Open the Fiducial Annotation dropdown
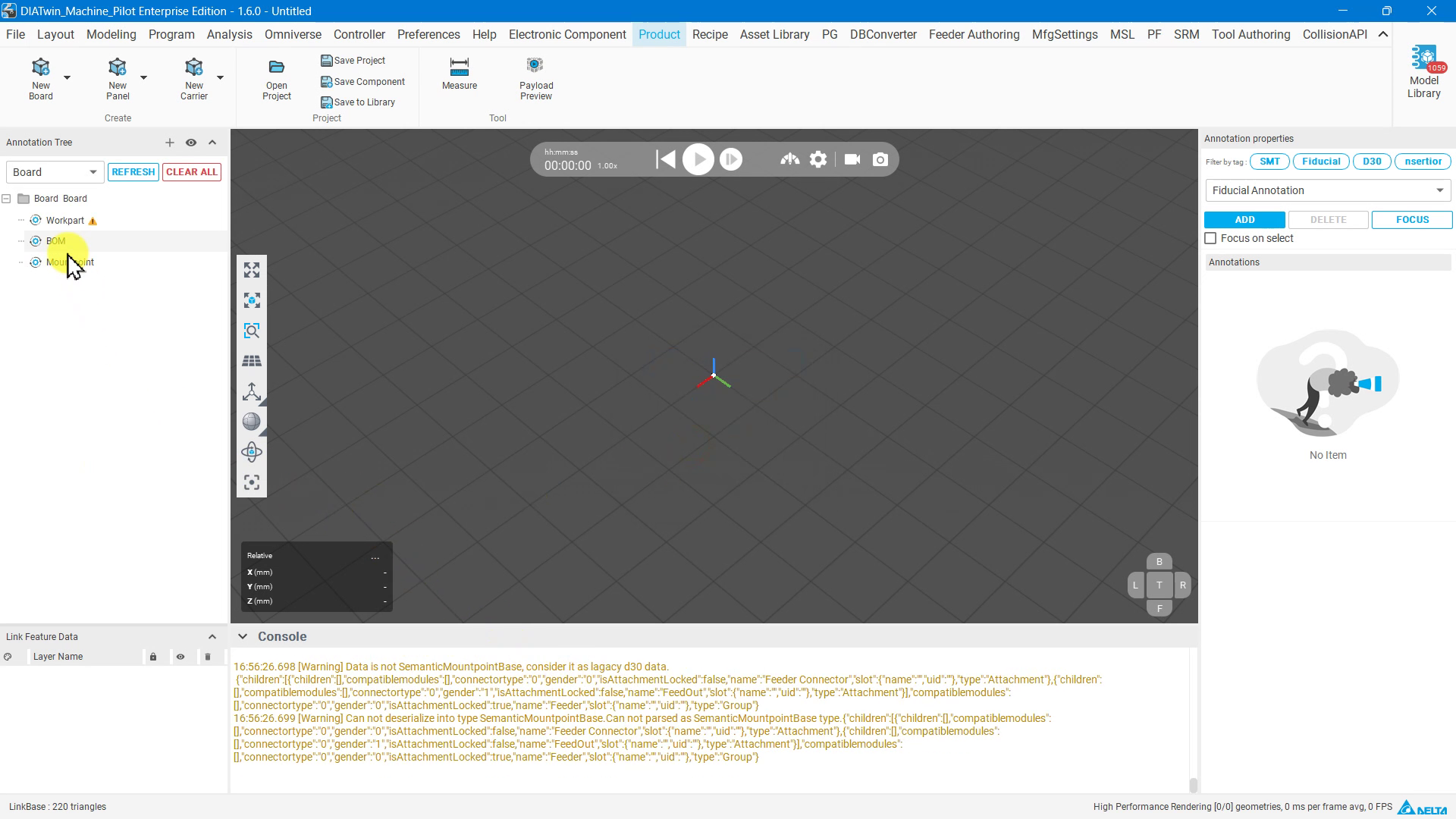 coord(1328,190)
